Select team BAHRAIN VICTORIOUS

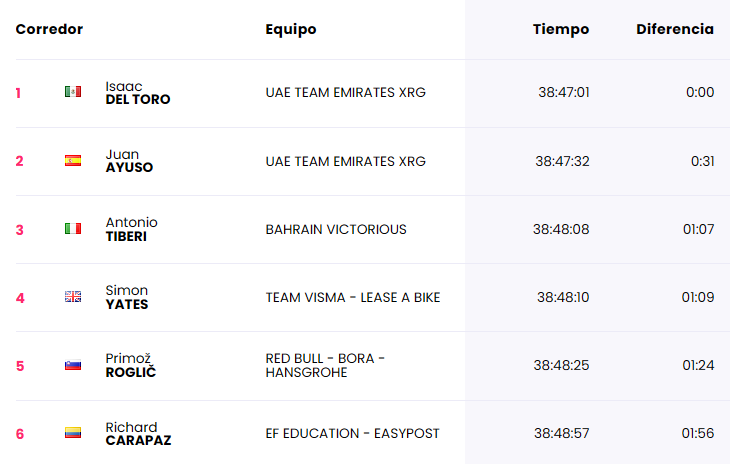(336, 229)
